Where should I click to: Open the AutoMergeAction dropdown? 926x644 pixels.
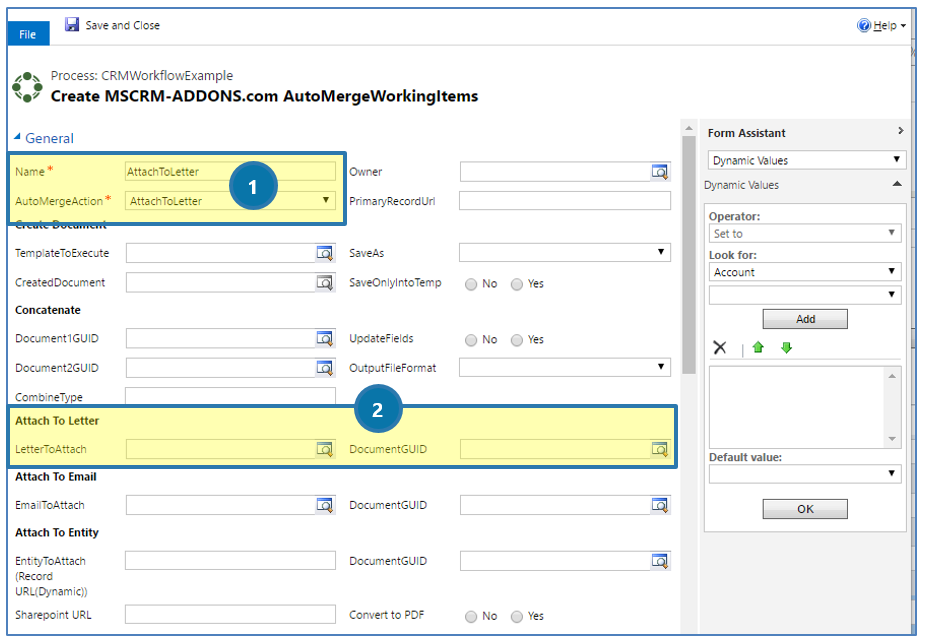(x=230, y=201)
